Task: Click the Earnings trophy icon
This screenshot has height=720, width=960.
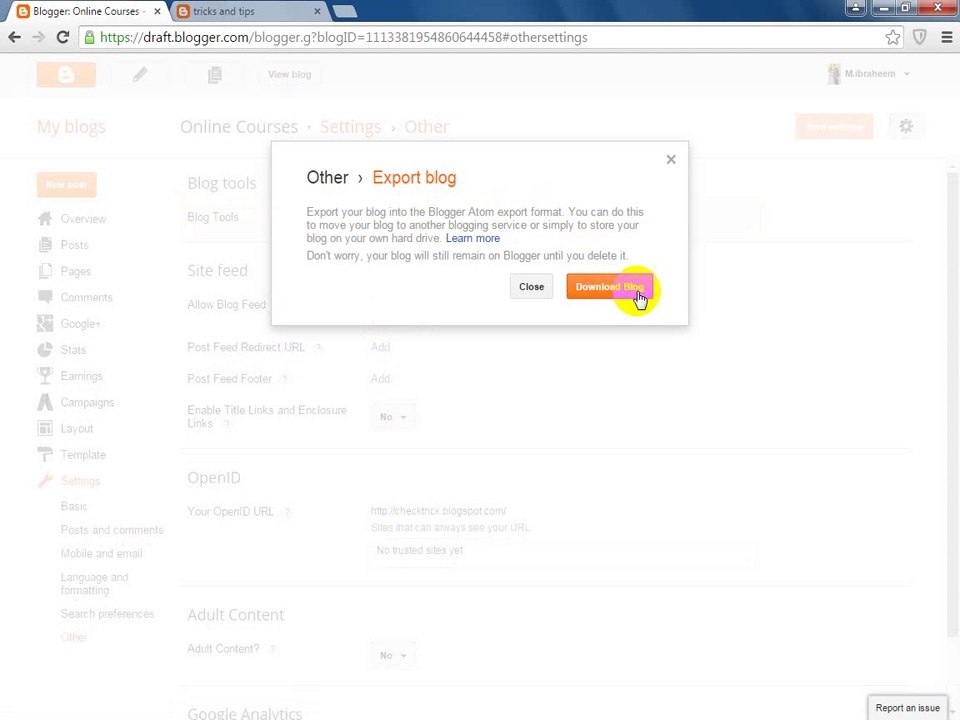Action: point(45,376)
